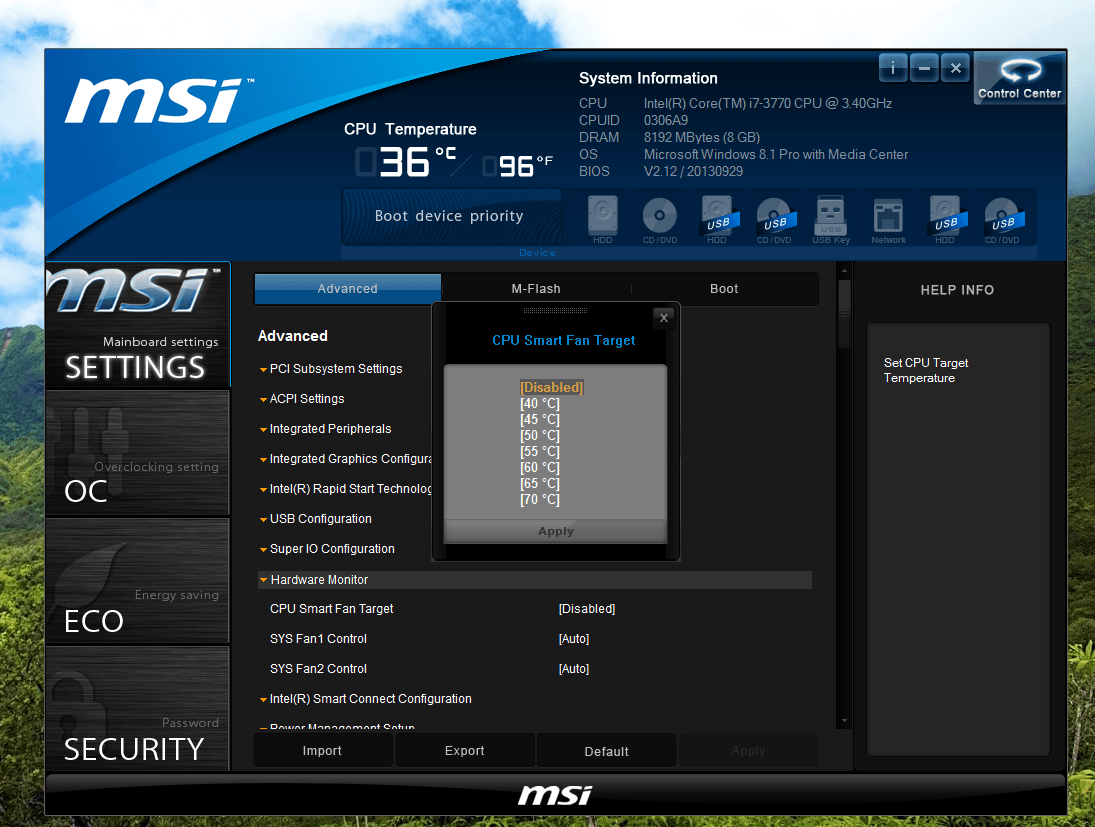Image resolution: width=1095 pixels, height=827 pixels.
Task: Click Apply in the fan target popup
Action: [556, 531]
